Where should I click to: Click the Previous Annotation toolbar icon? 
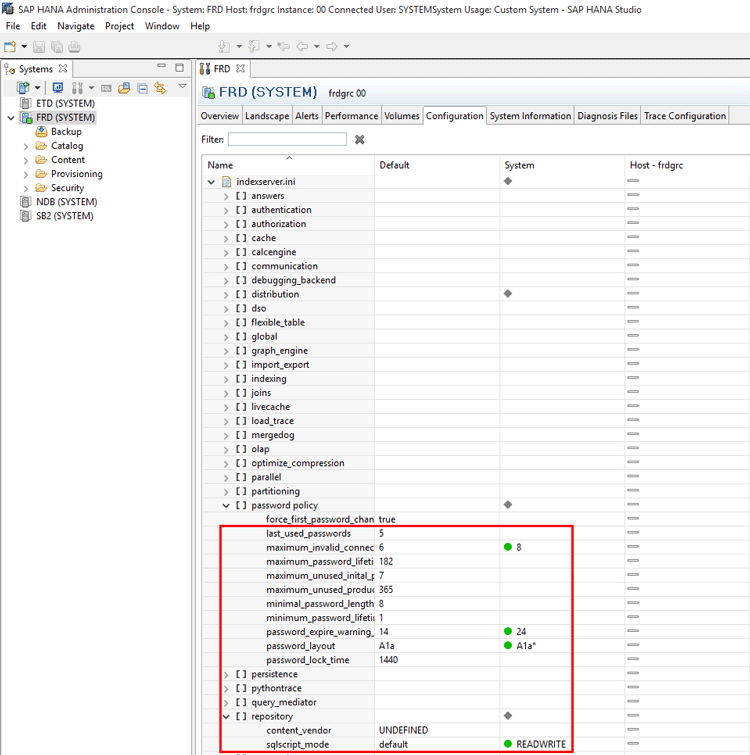(254, 46)
